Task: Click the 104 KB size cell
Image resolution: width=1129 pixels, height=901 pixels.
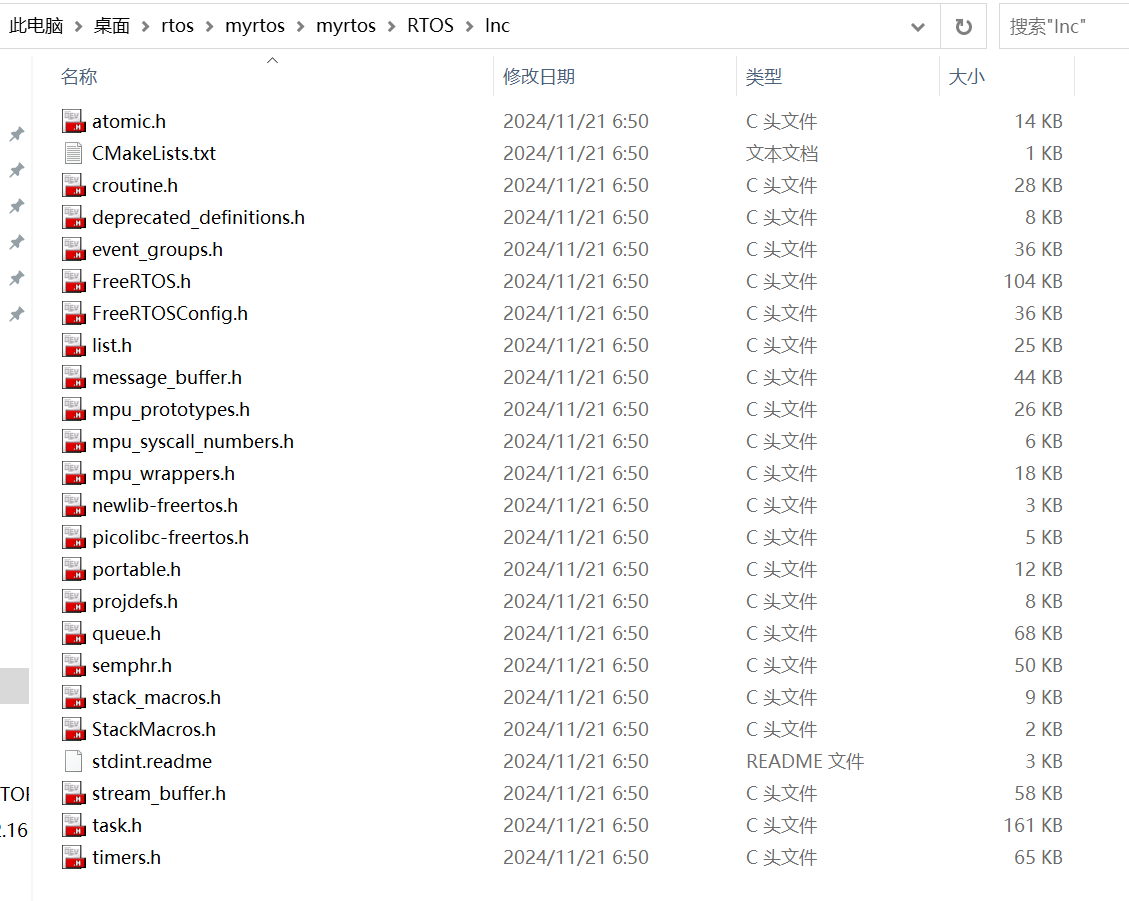Action: coord(1033,282)
